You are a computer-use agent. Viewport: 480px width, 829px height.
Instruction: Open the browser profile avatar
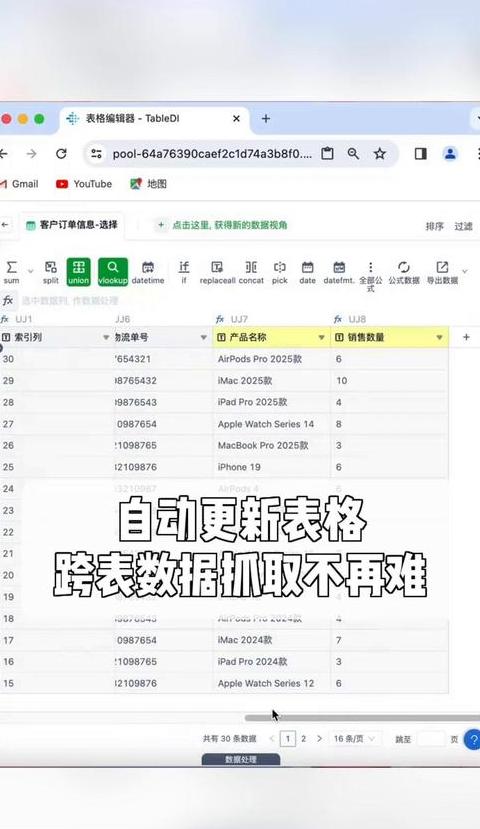tap(450, 153)
